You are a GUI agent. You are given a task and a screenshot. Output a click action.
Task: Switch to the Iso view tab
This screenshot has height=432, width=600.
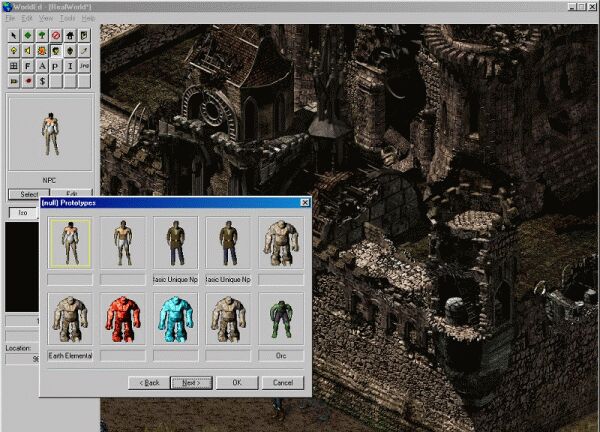click(23, 213)
